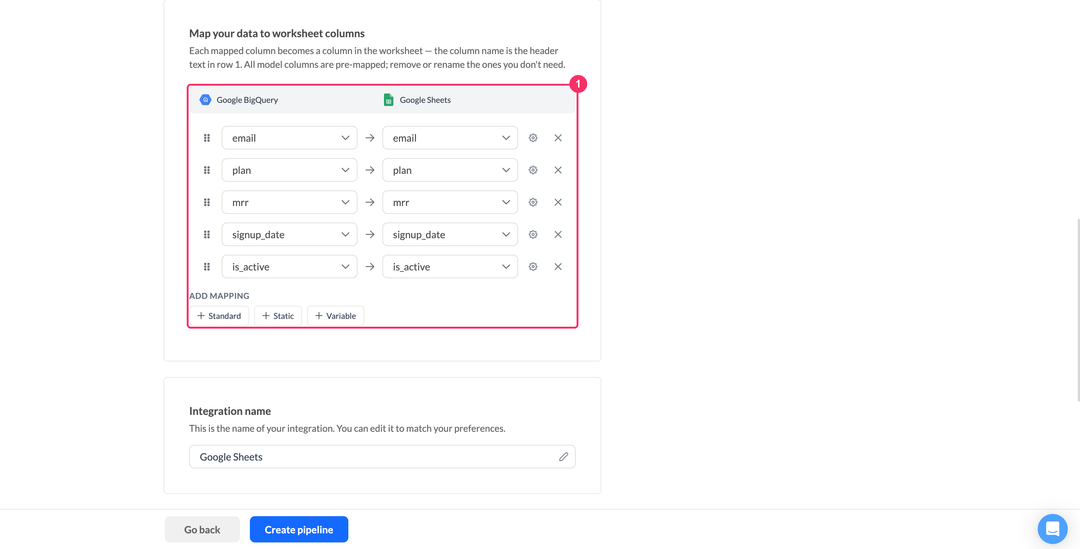
Task: Click the 'Integration name' heading
Action: [230, 411]
